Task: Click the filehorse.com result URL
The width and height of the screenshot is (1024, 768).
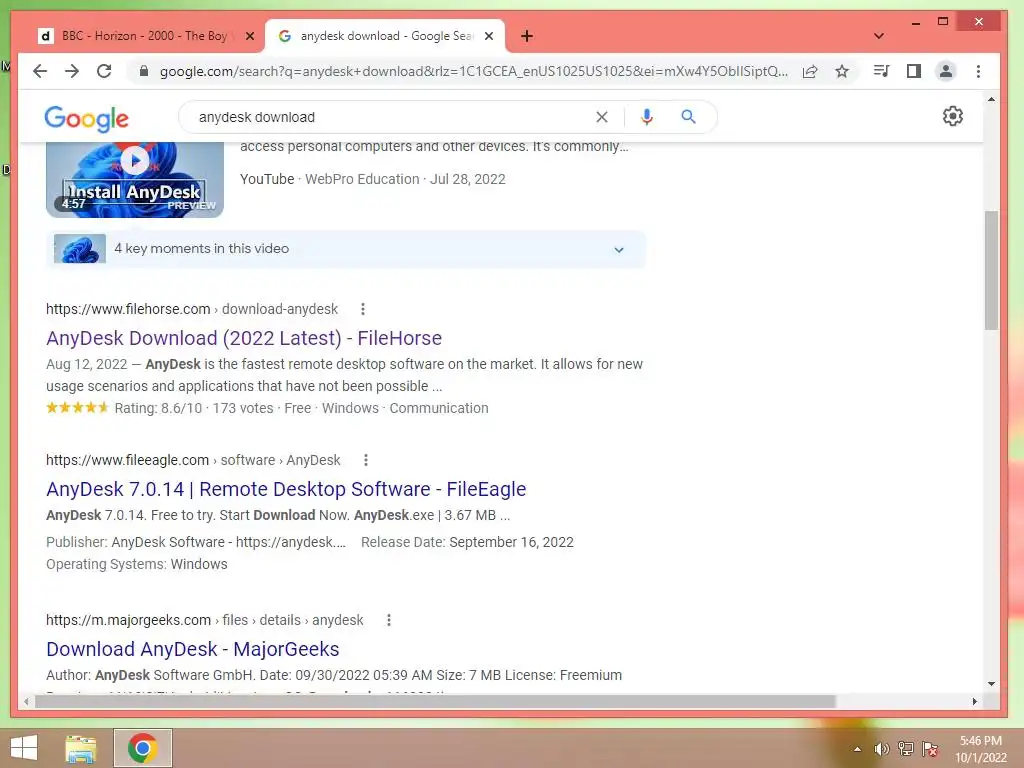Action: [192, 309]
